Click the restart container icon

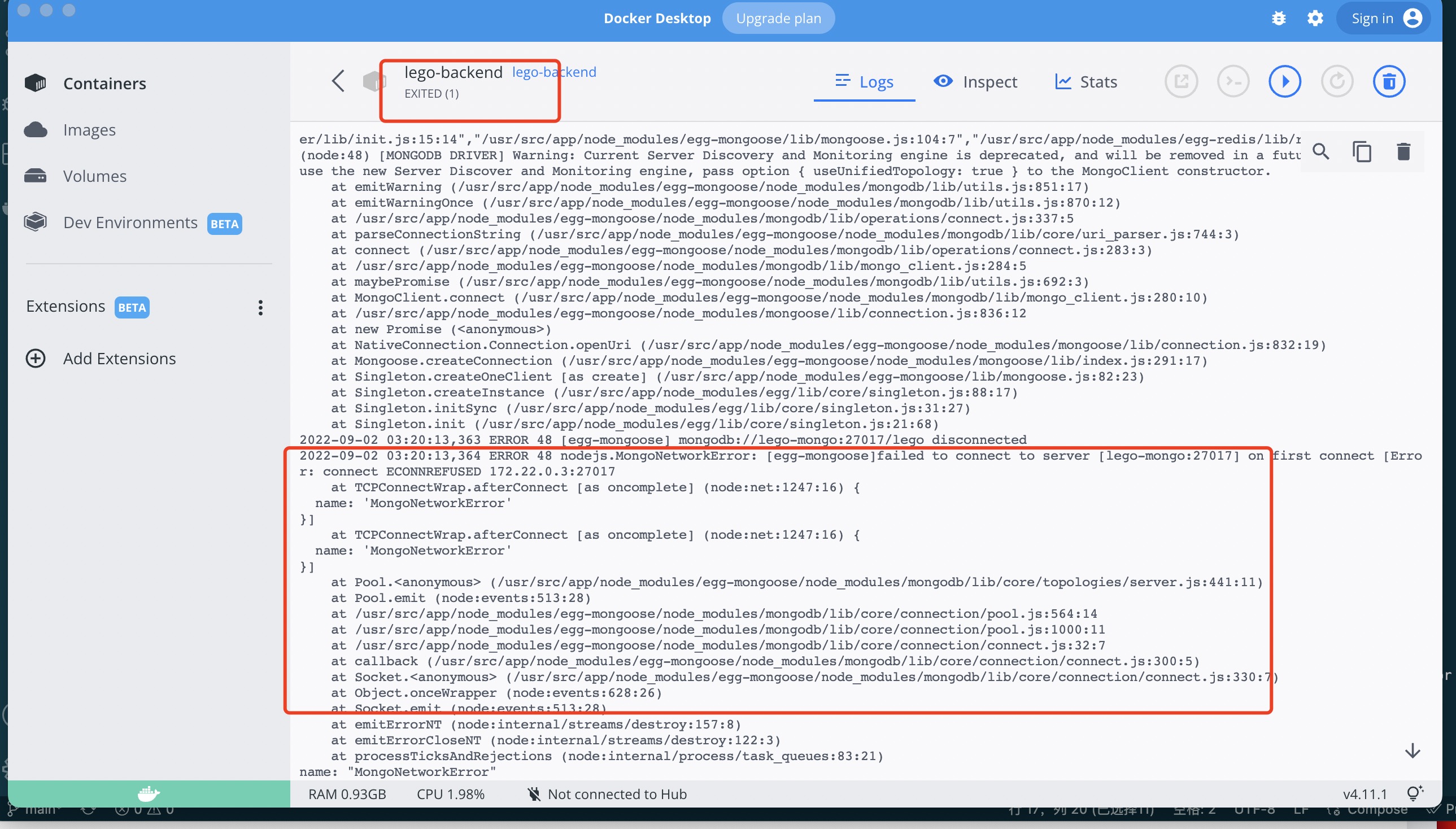pyautogui.click(x=1337, y=81)
